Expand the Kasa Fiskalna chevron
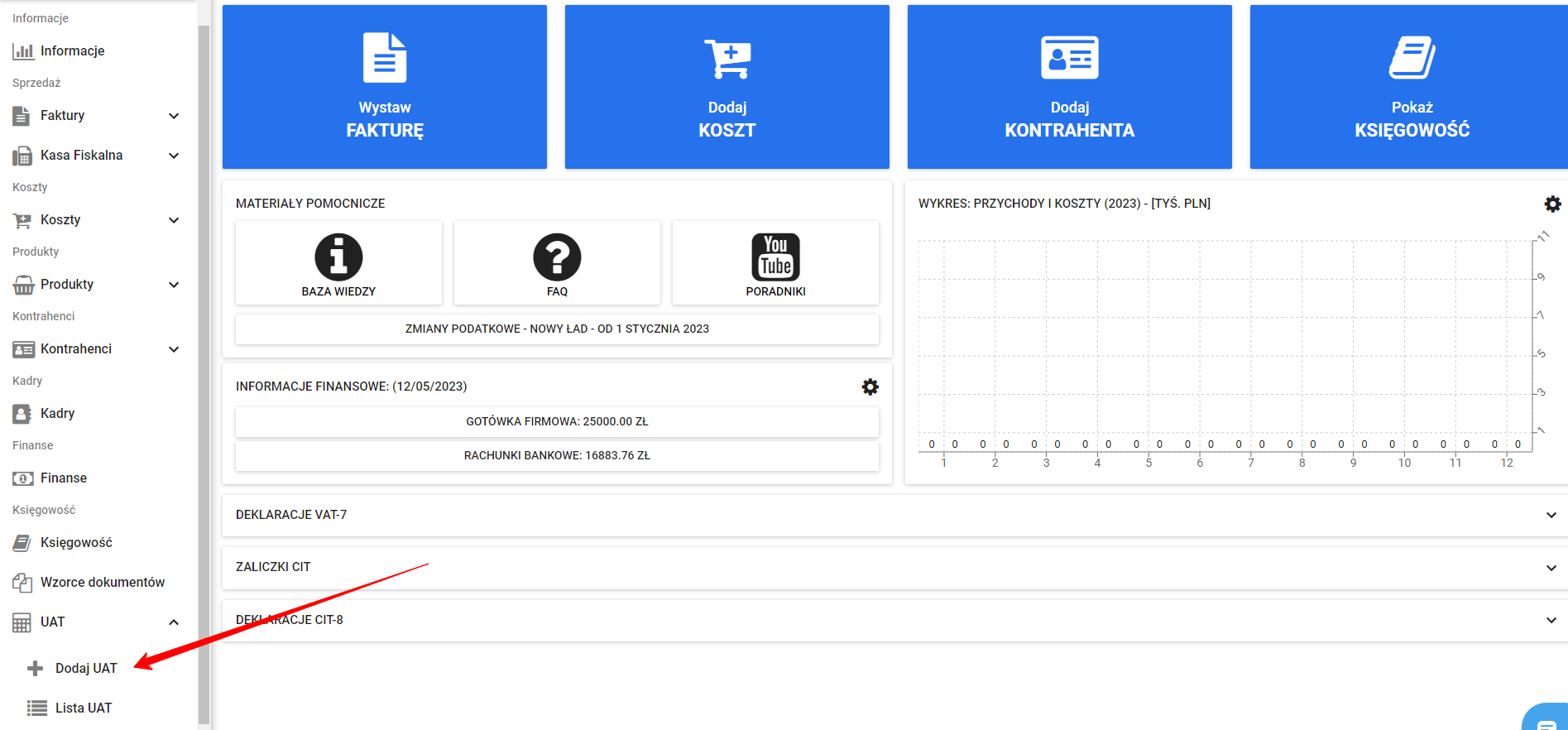 (174, 156)
